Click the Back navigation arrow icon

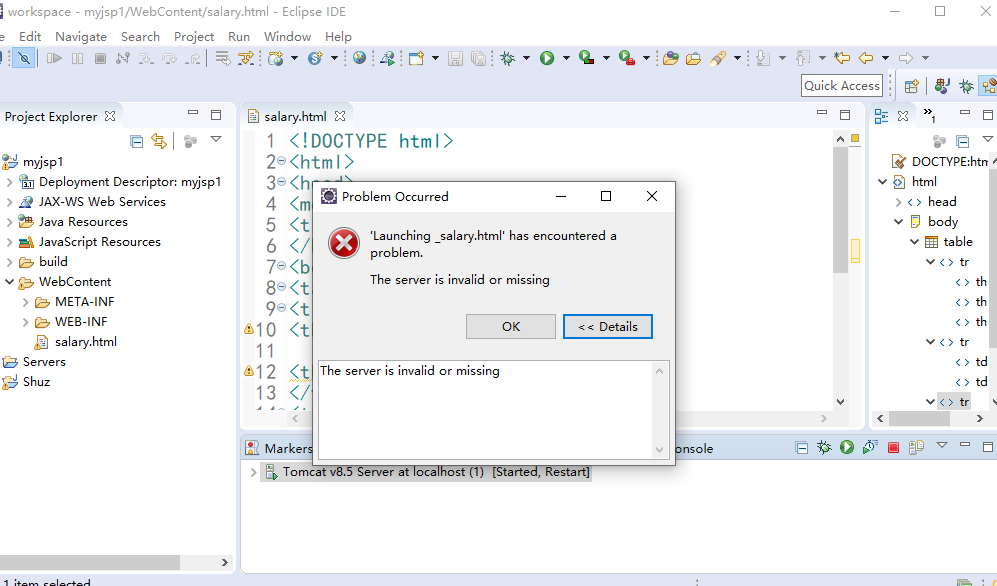coord(866,58)
